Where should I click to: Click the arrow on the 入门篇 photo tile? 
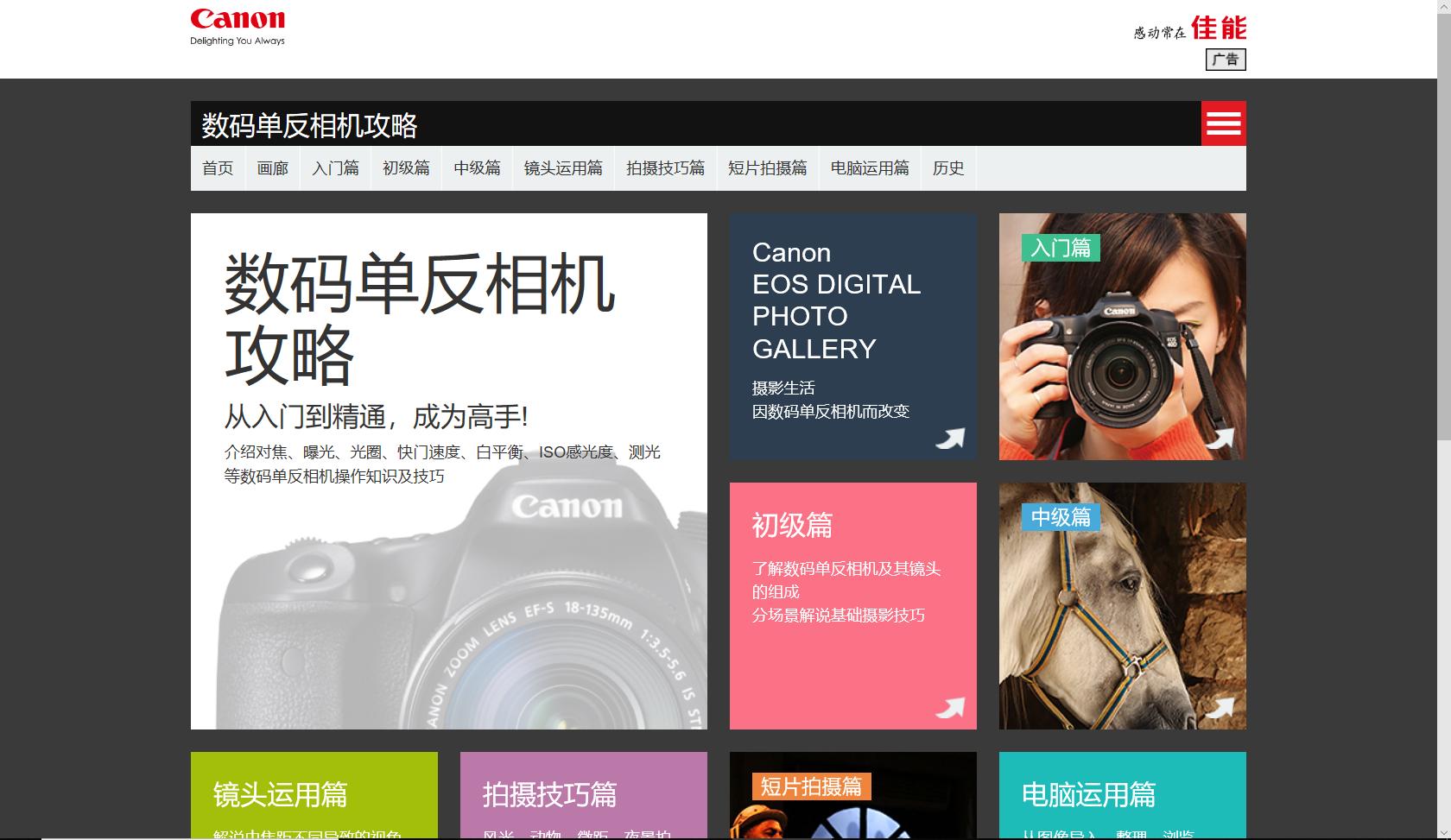tap(1220, 439)
